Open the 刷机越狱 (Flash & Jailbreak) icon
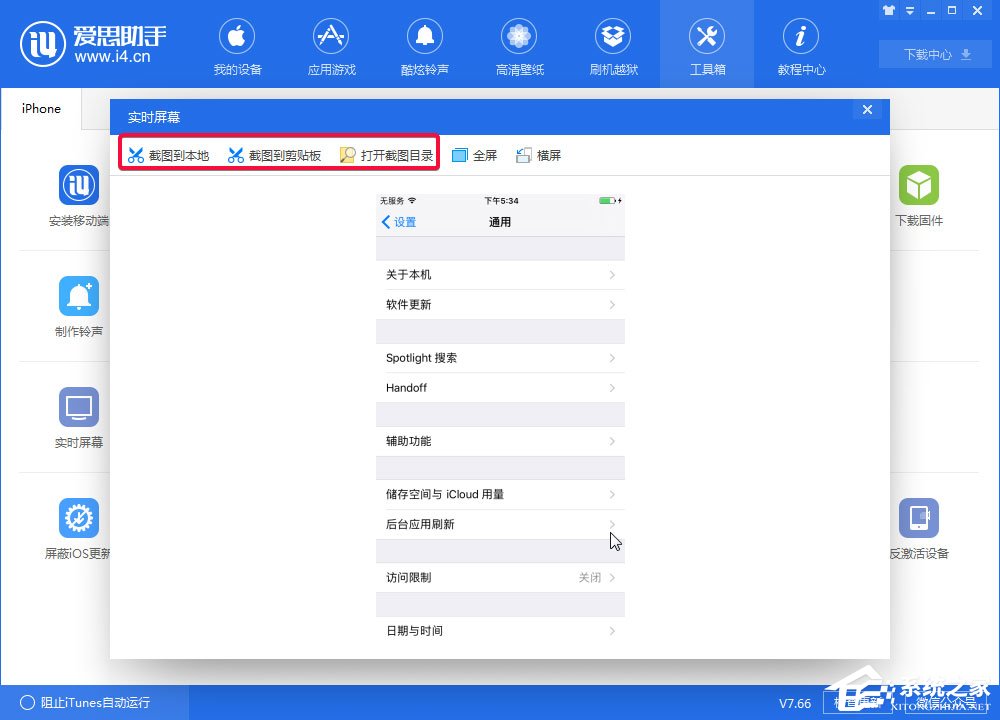The width and height of the screenshot is (1000, 720). [613, 45]
